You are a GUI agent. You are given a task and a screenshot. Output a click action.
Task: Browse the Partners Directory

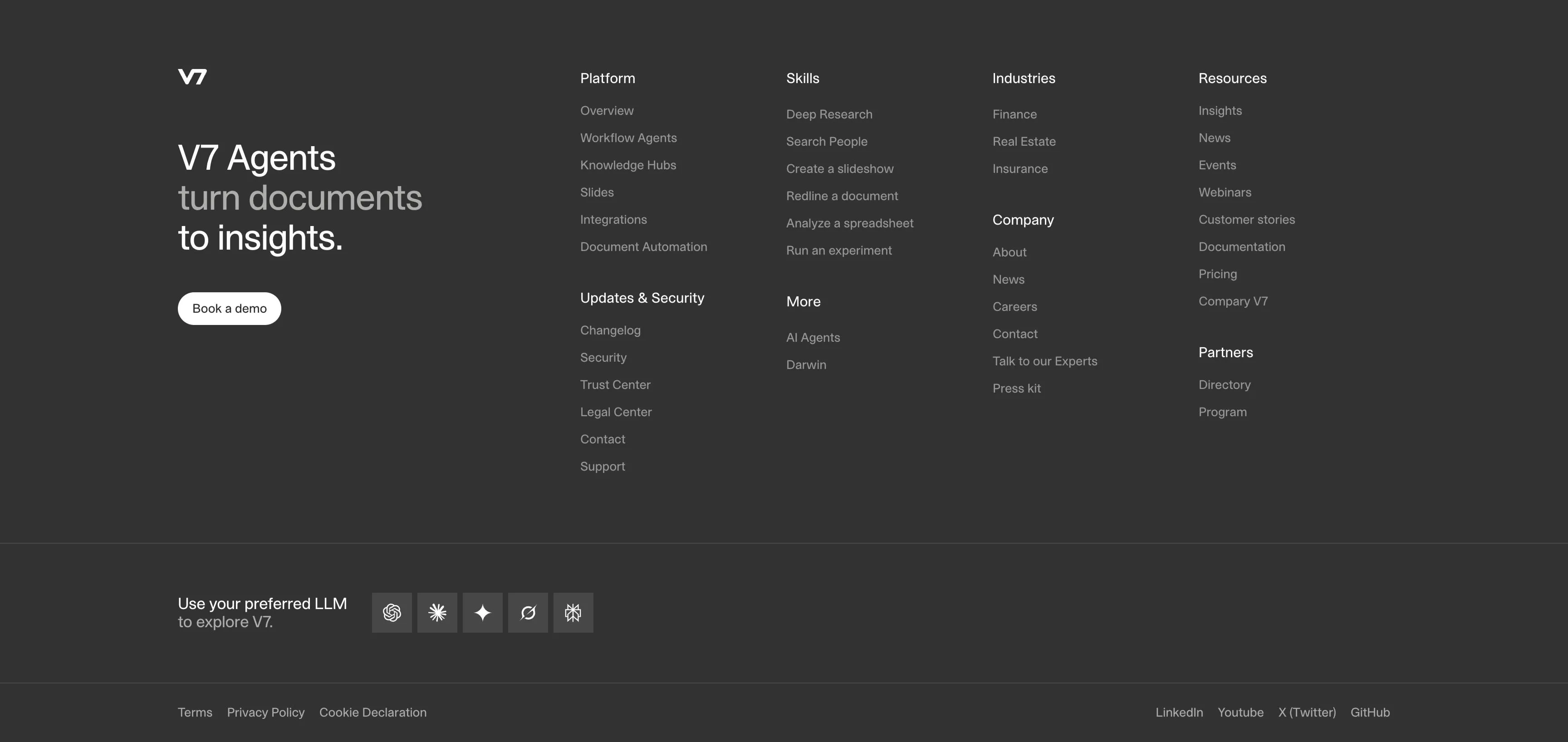pos(1225,385)
